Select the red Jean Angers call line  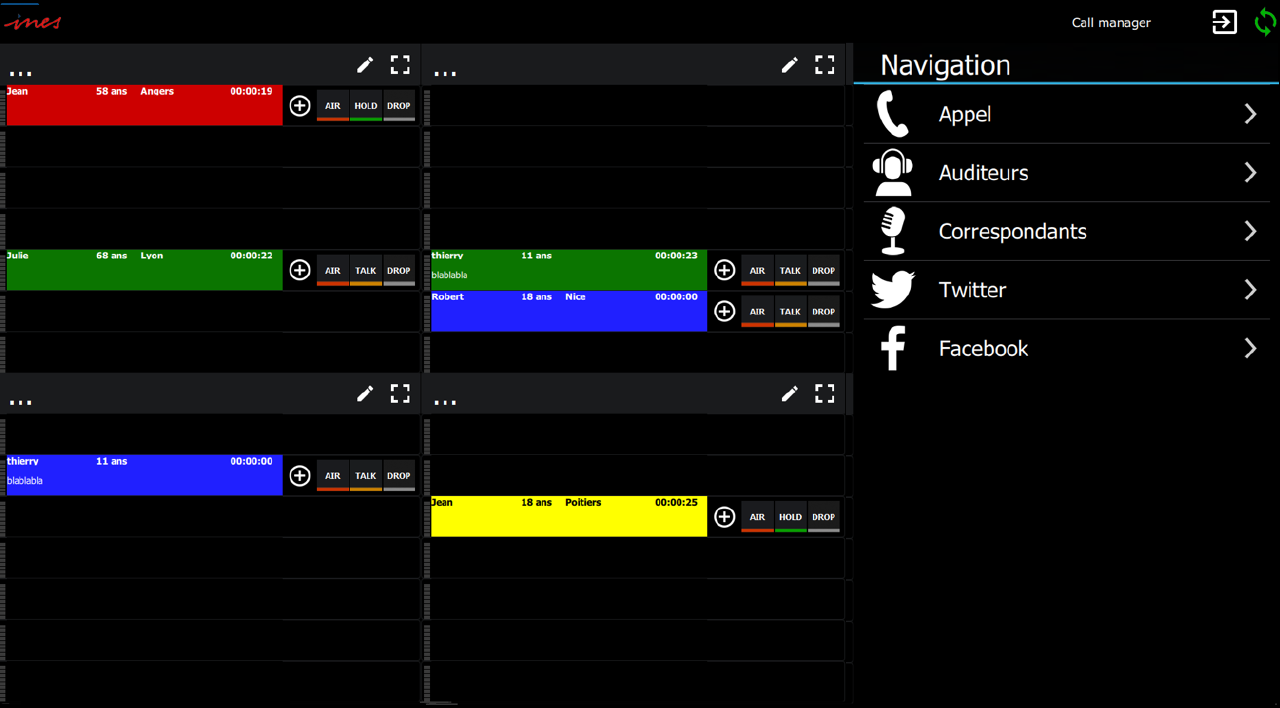tap(144, 105)
